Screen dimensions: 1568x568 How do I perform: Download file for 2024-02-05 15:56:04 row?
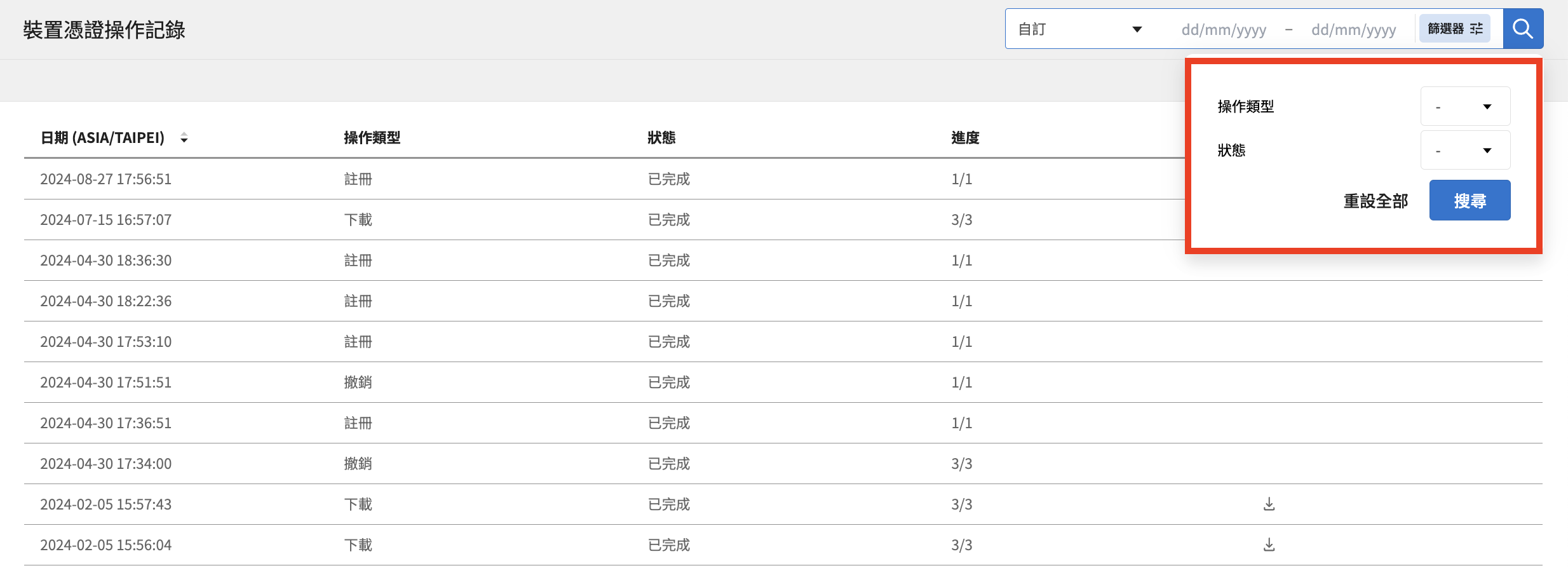[1269, 544]
